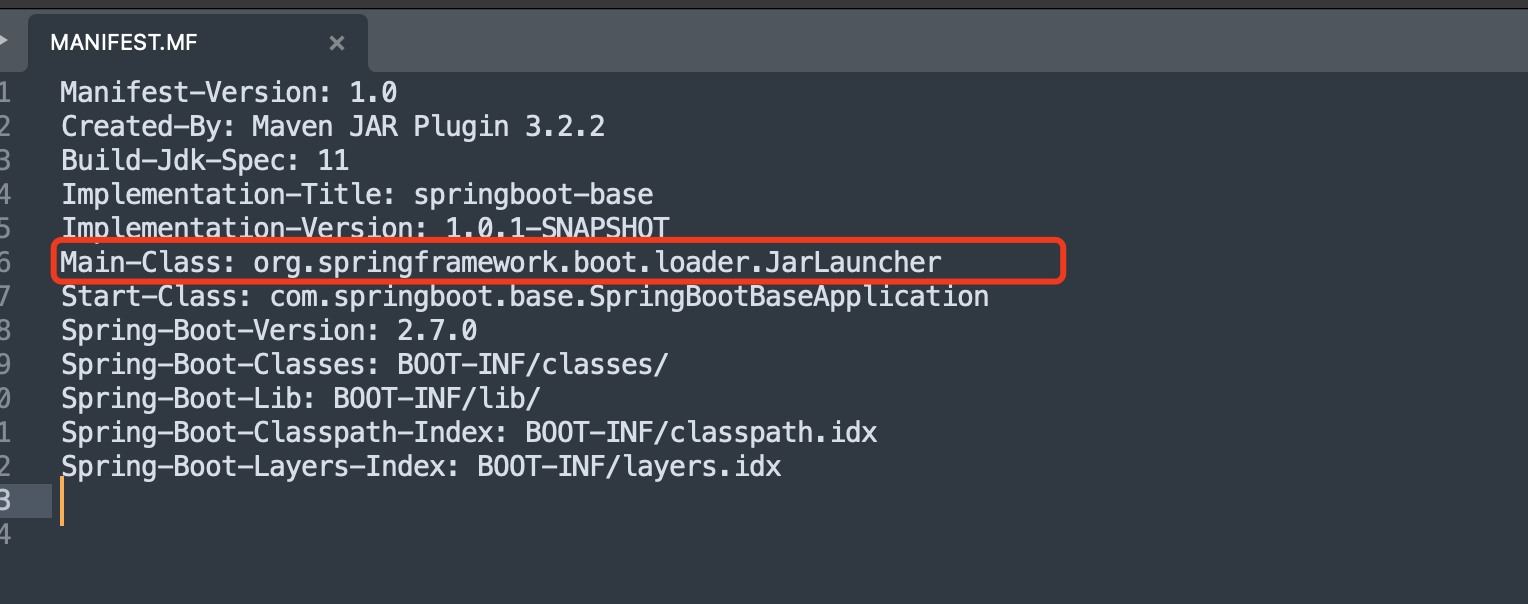Click the Spring-Boot-Version: 2.7.0 line
This screenshot has height=604, width=1528.
269,331
